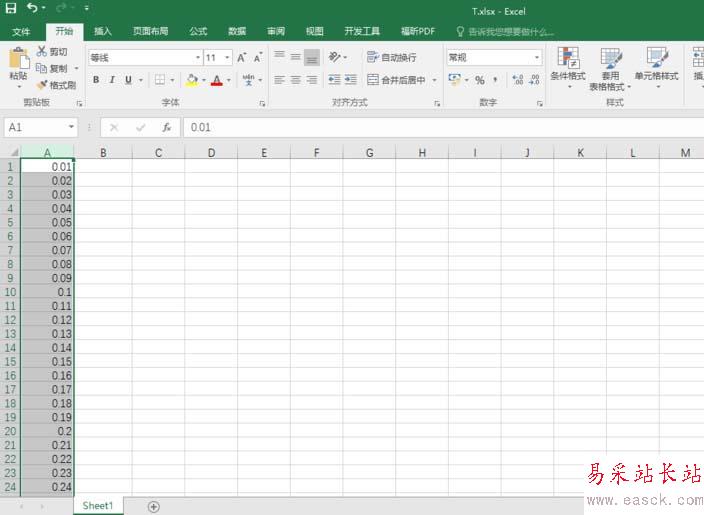Align text to top
The width and height of the screenshot is (704, 515).
(x=279, y=57)
